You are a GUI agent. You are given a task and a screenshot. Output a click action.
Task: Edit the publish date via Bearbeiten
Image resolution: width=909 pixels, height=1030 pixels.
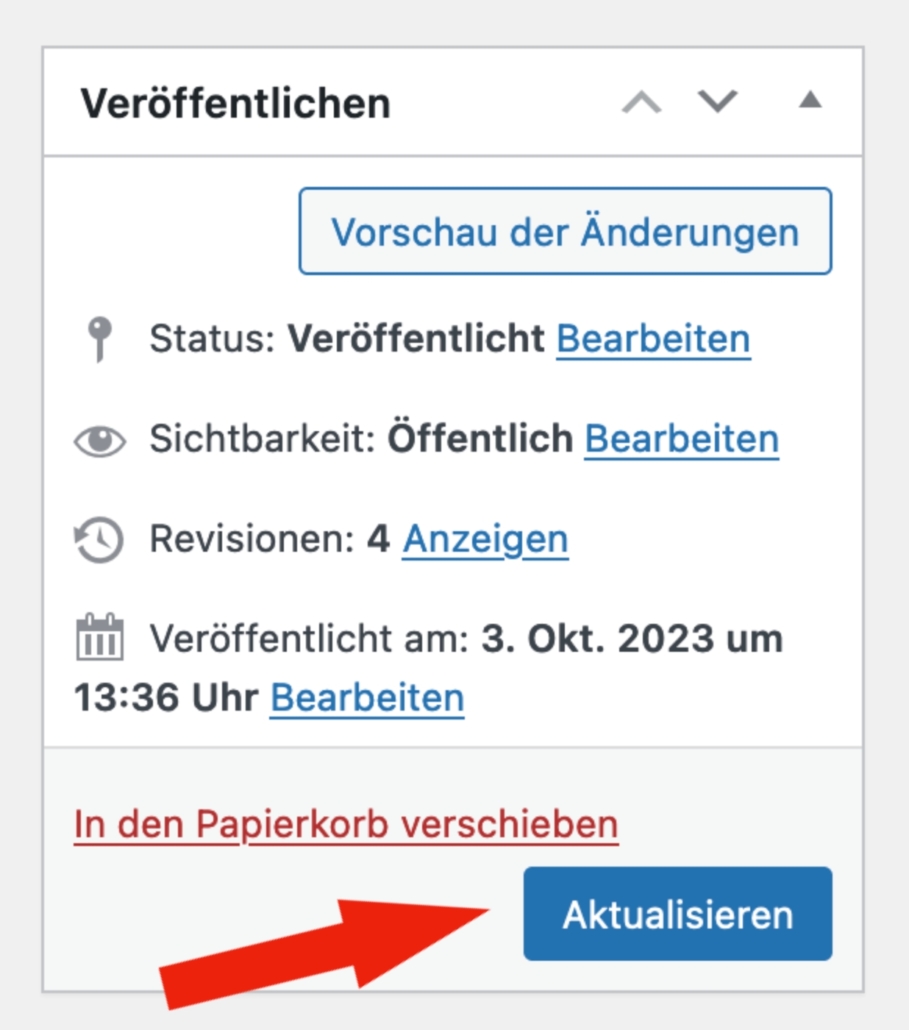click(367, 698)
